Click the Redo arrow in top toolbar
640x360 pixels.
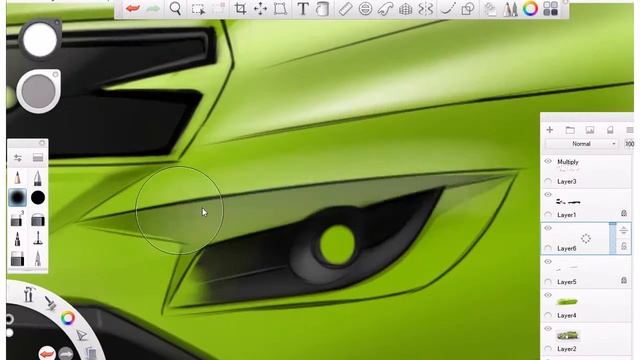pyautogui.click(x=153, y=9)
